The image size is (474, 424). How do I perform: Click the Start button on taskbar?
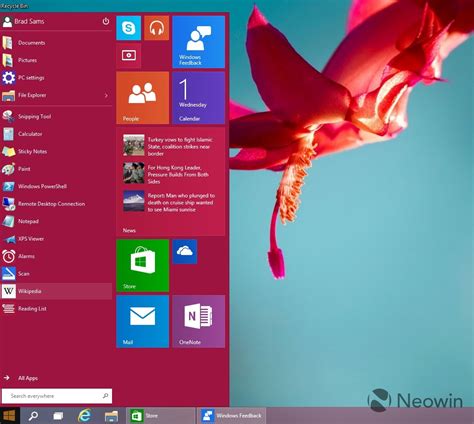point(10,416)
